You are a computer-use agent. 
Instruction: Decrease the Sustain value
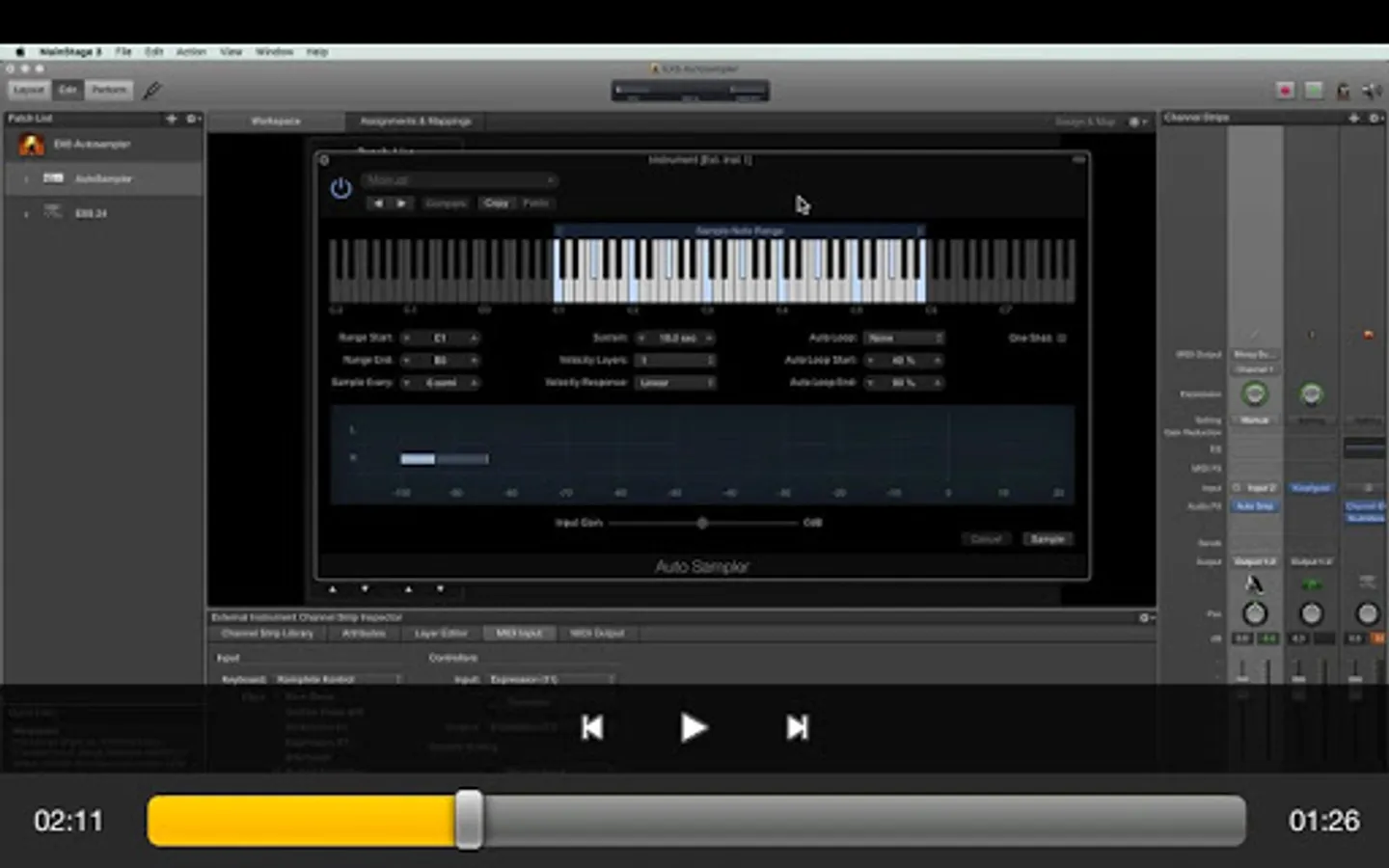click(x=641, y=339)
